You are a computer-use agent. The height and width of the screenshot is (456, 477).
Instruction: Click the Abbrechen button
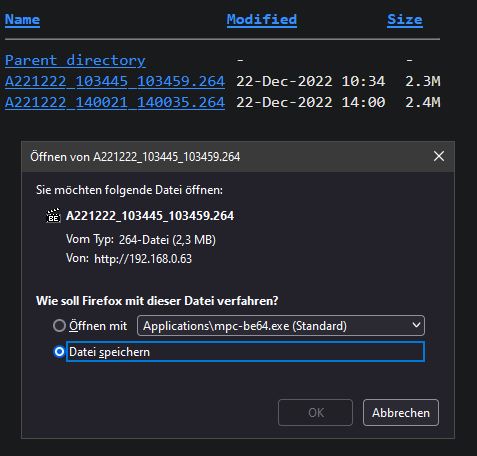[401, 413]
